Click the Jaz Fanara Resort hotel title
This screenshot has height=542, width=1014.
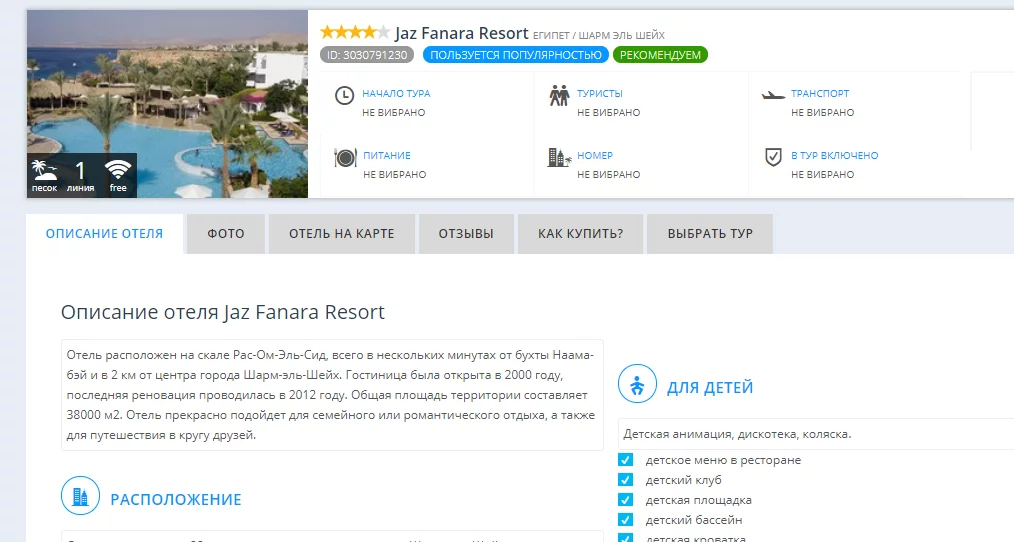click(x=462, y=33)
